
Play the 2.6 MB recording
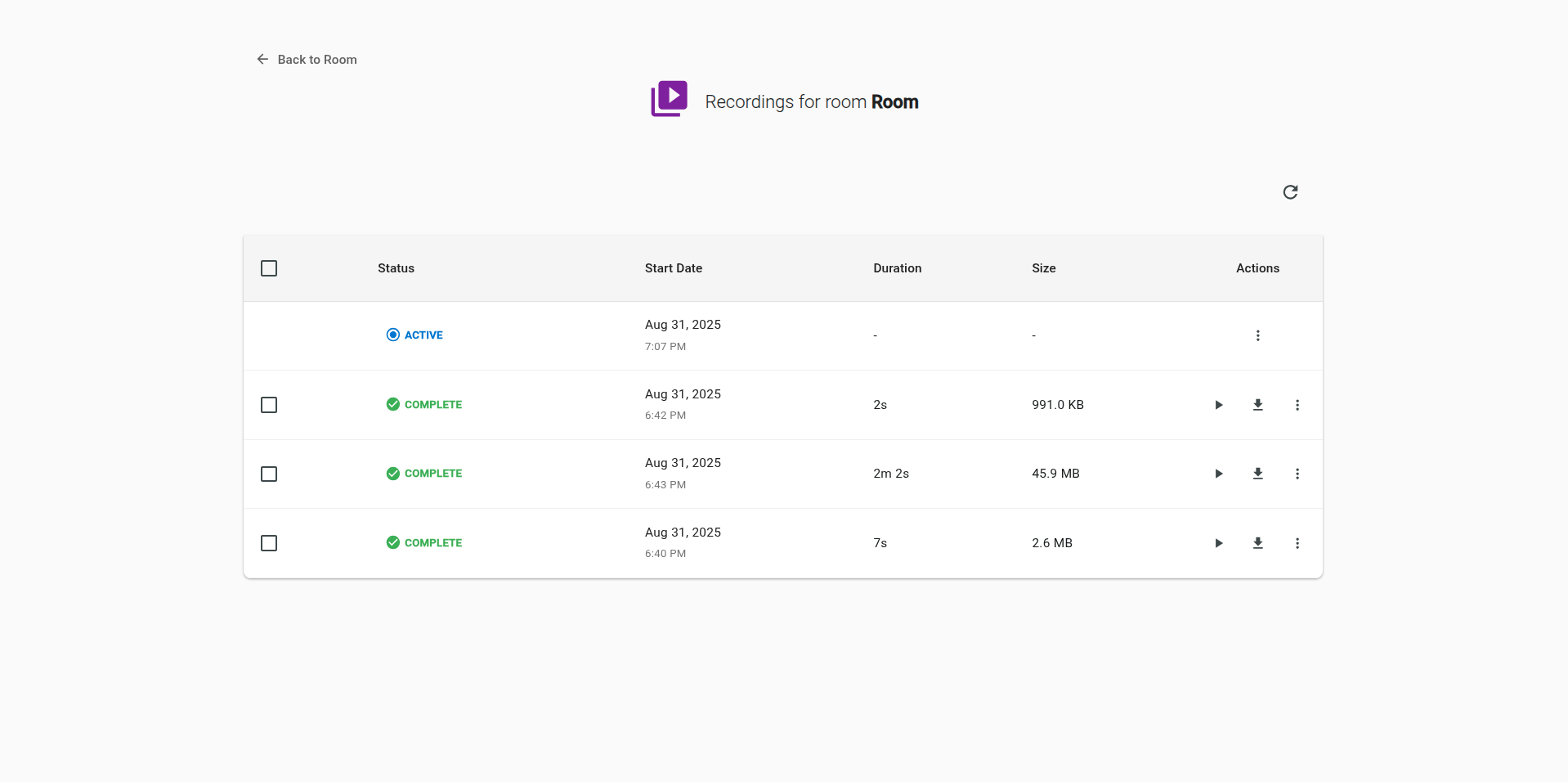pyautogui.click(x=1218, y=543)
